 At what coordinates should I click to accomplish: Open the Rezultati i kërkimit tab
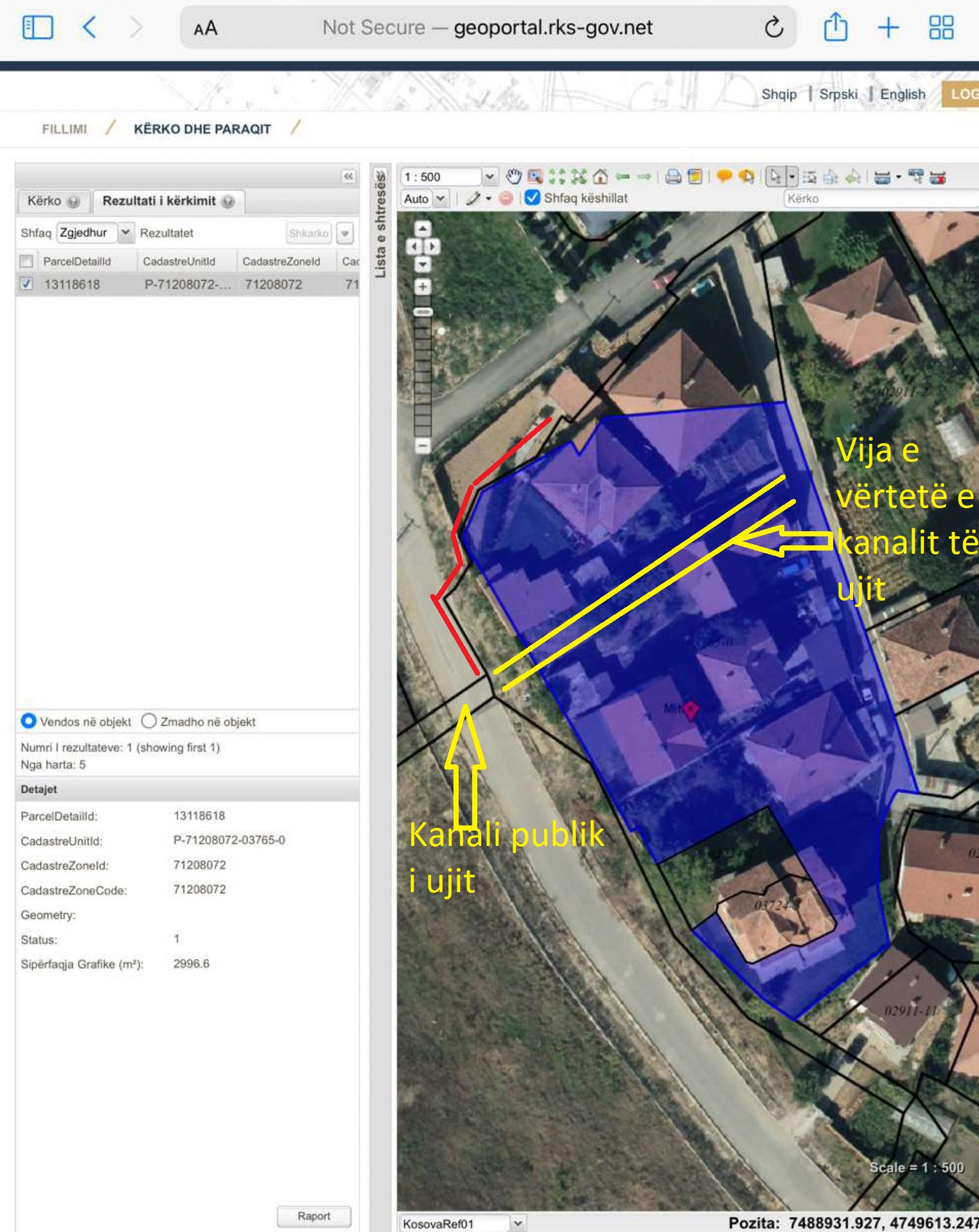(168, 201)
